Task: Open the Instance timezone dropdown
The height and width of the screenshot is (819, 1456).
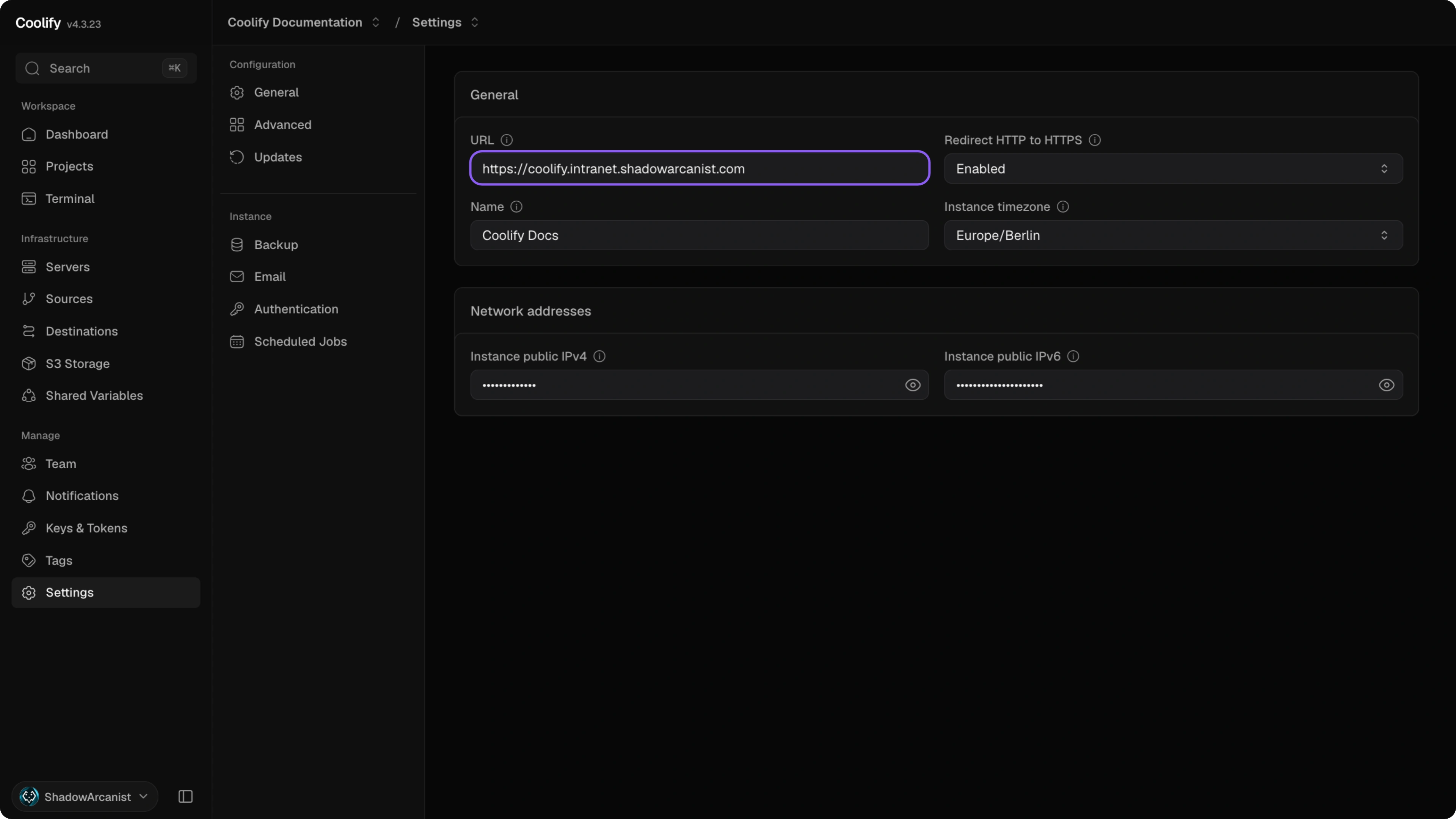Action: point(1174,235)
